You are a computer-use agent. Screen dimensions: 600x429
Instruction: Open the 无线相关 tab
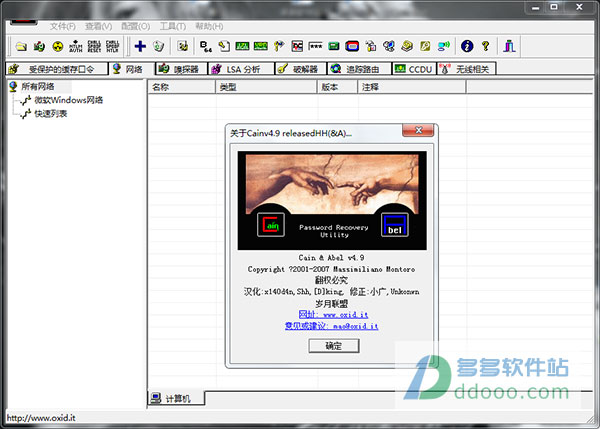click(x=466, y=69)
